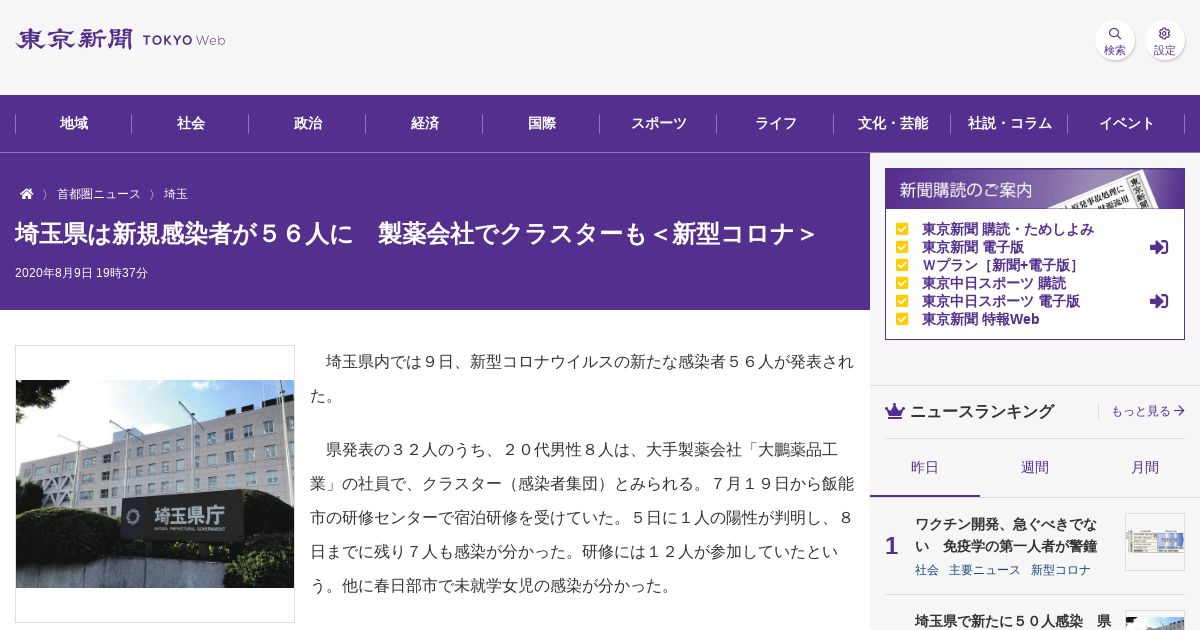The width and height of the screenshot is (1200, 630).
Task: Click the Tokyo Shimbun Web logo
Action: click(121, 40)
